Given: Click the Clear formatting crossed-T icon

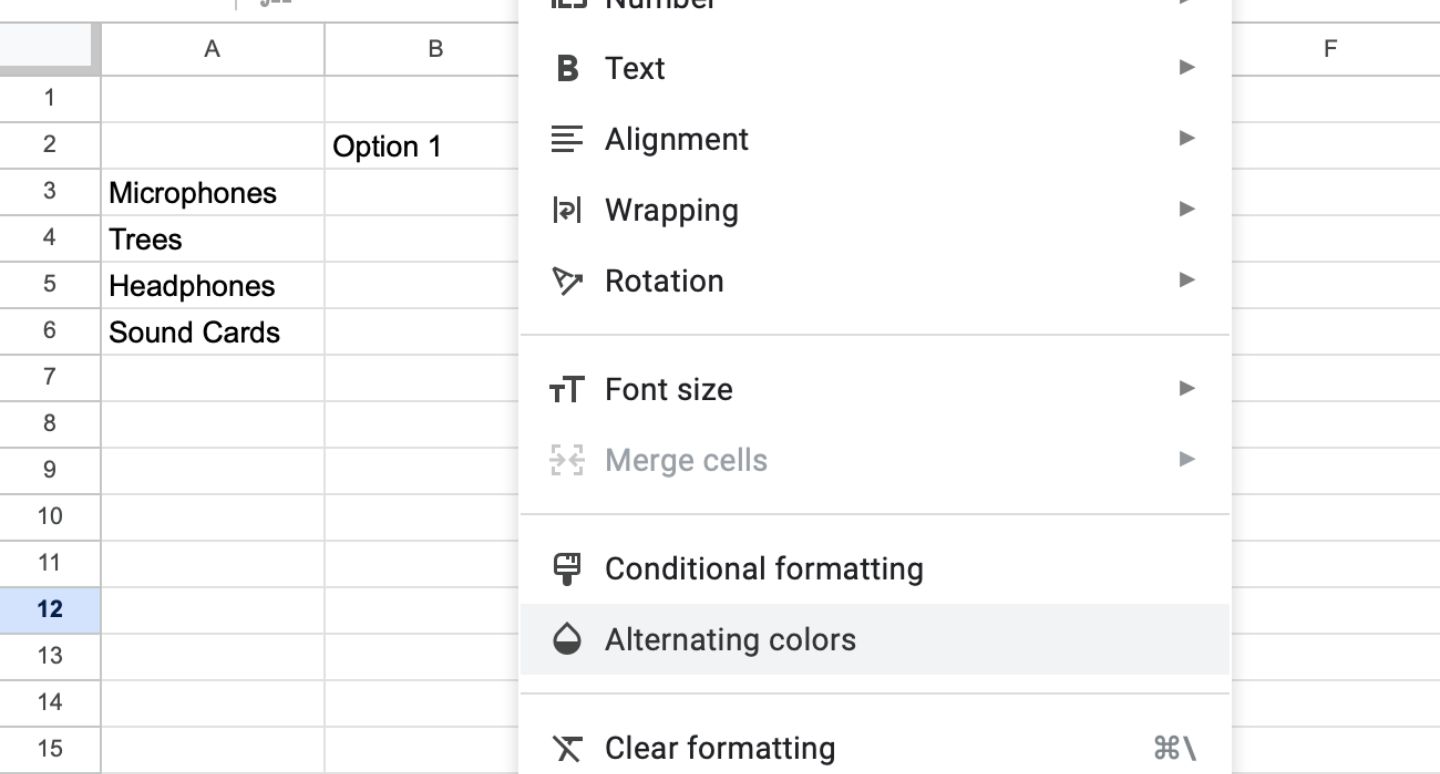Looking at the screenshot, I should pyautogui.click(x=567, y=748).
